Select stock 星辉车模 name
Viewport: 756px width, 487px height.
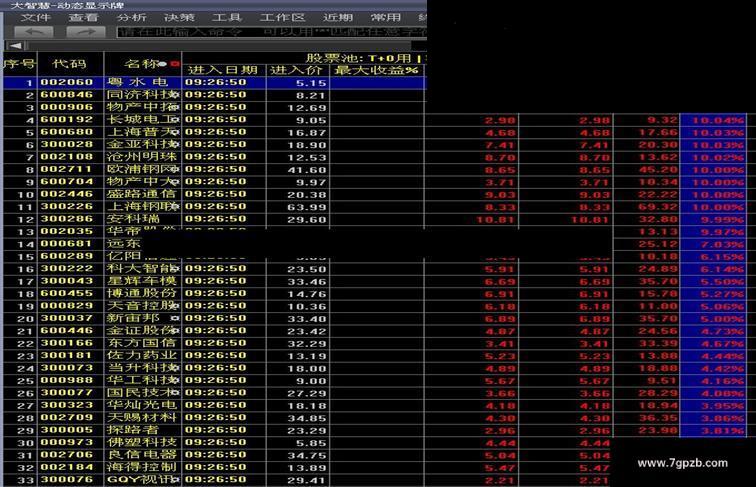point(142,281)
